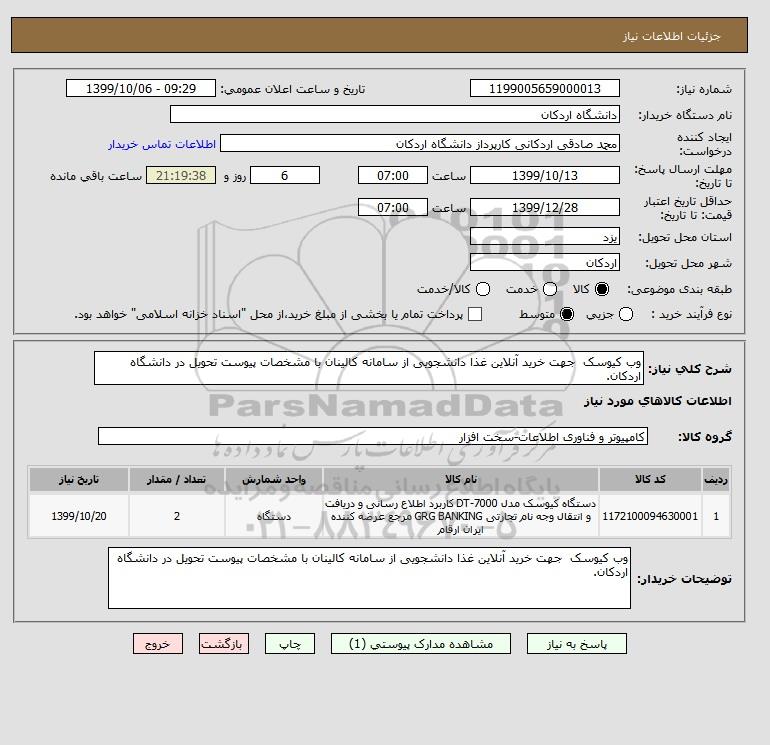Click the جزئیات اطلاعات نیاز page header

[671, 36]
